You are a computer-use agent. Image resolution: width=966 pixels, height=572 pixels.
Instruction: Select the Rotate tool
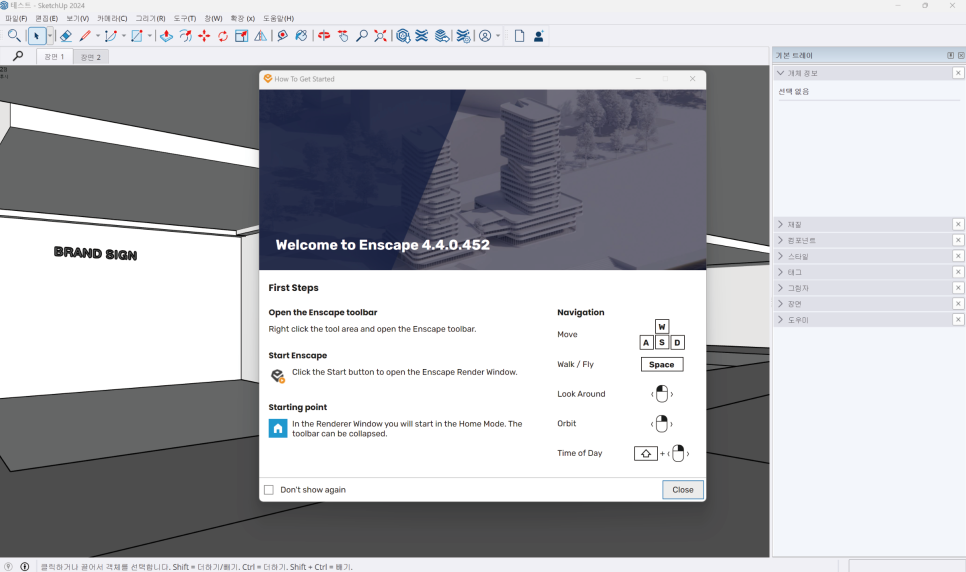pos(222,36)
